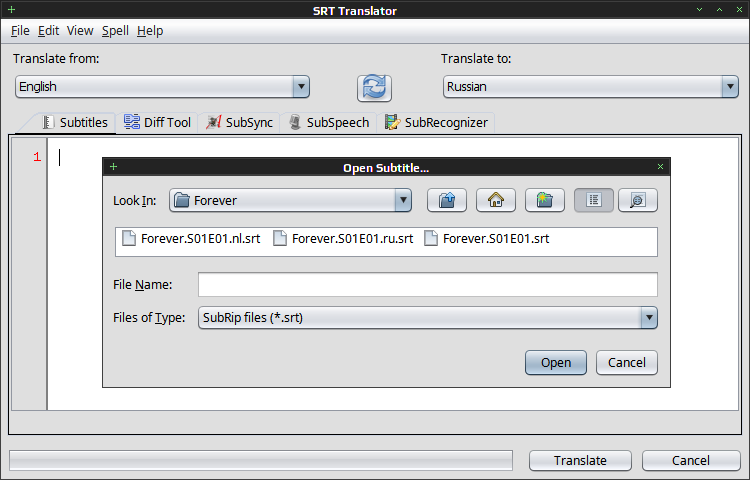Click line number 1 in editor gutter
Image resolution: width=750 pixels, height=480 pixels.
(37, 157)
